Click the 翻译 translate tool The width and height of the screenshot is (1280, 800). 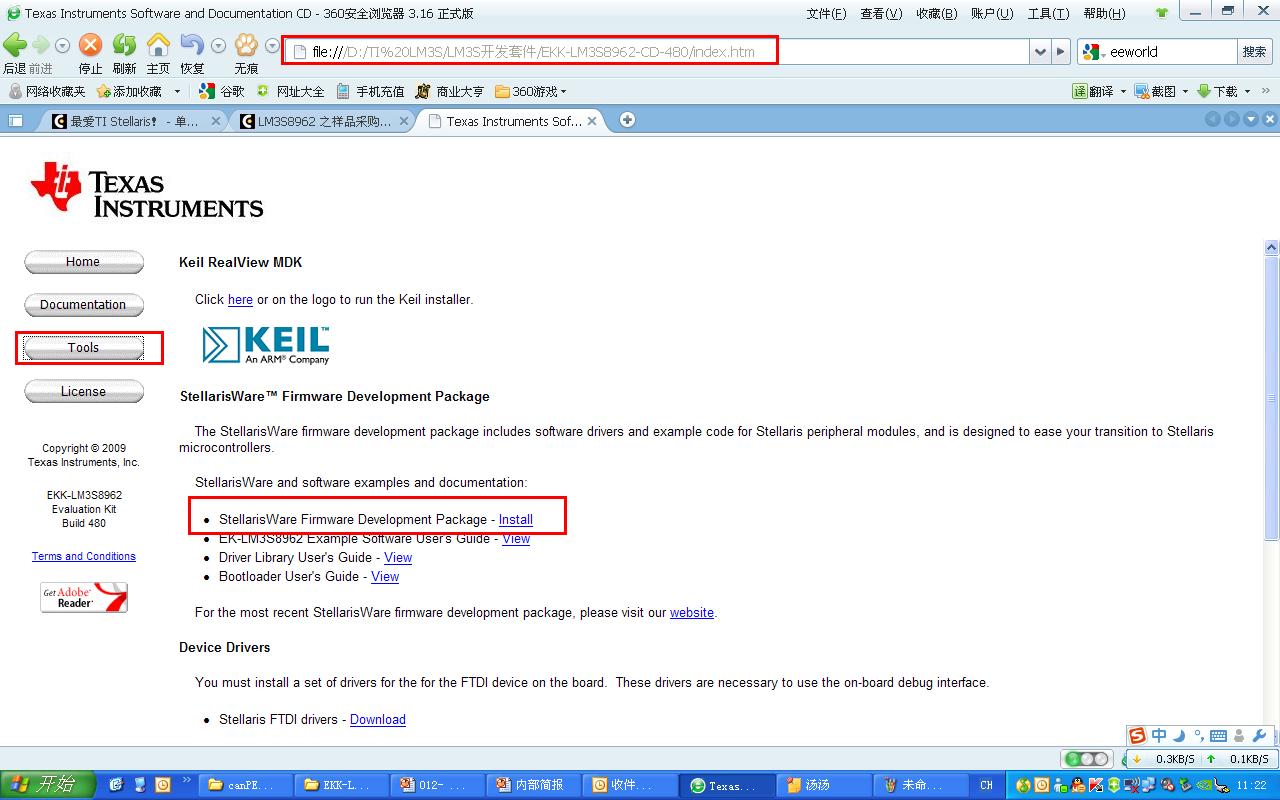pos(1093,91)
